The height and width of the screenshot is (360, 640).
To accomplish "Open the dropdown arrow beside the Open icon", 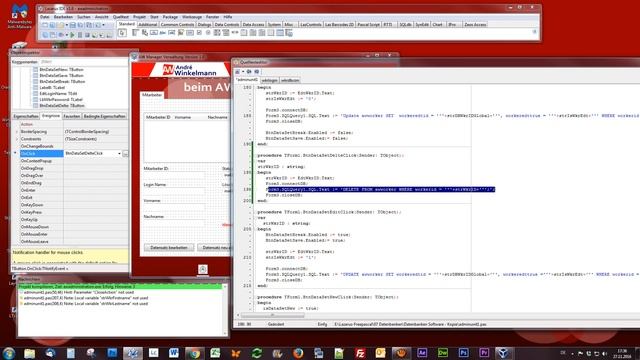I will click(x=67, y=25).
